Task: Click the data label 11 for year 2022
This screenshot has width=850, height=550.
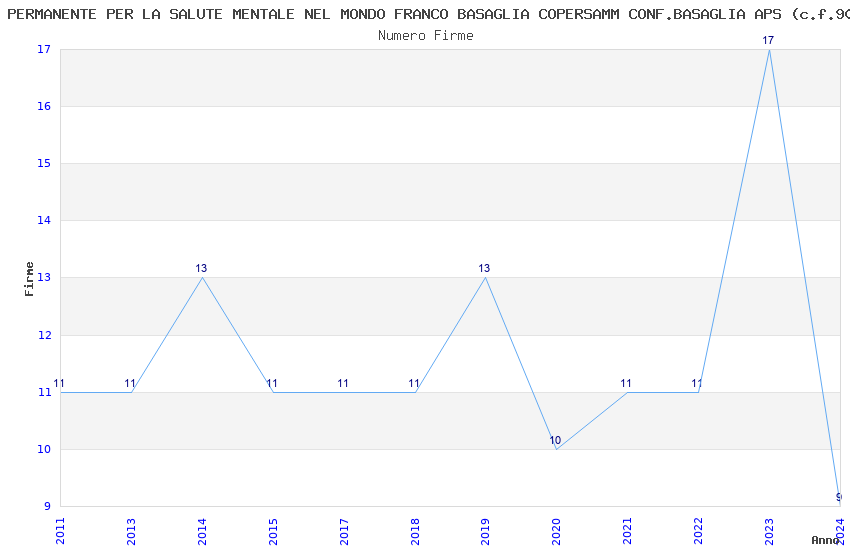Action: 697,383
